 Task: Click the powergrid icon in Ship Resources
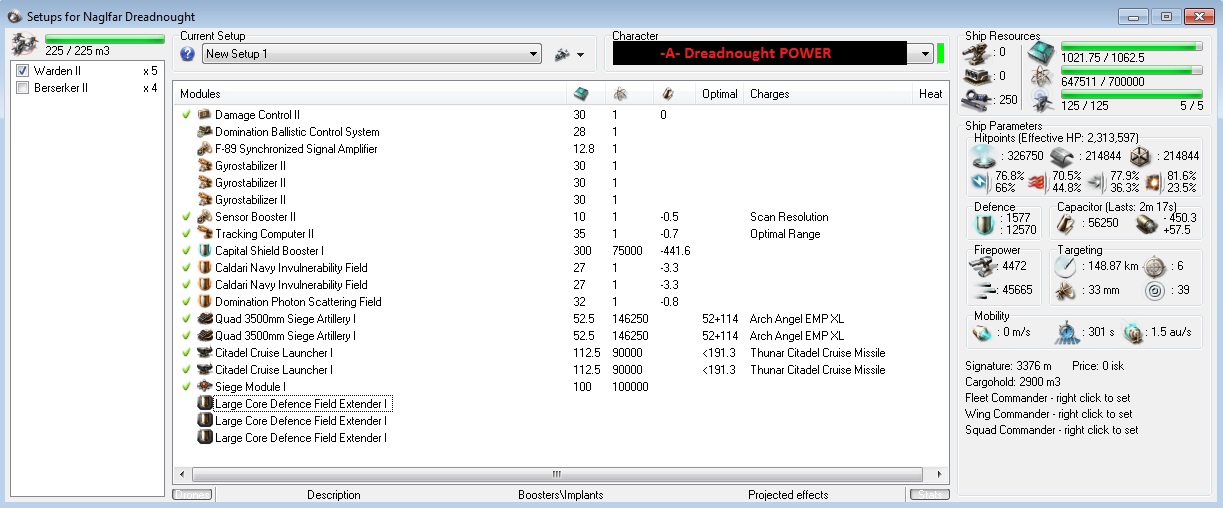point(1042,77)
